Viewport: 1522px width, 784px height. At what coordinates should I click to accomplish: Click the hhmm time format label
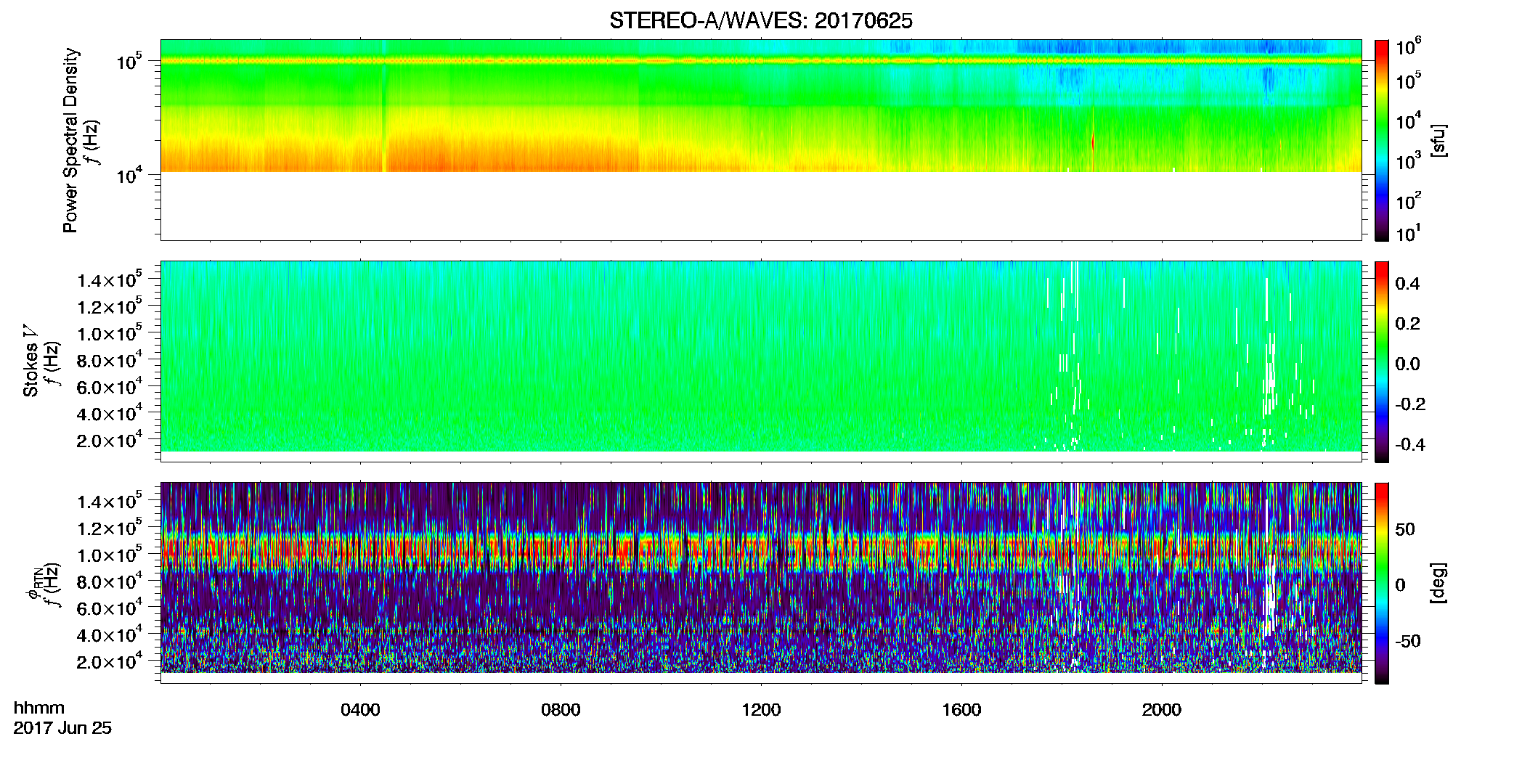tap(39, 708)
